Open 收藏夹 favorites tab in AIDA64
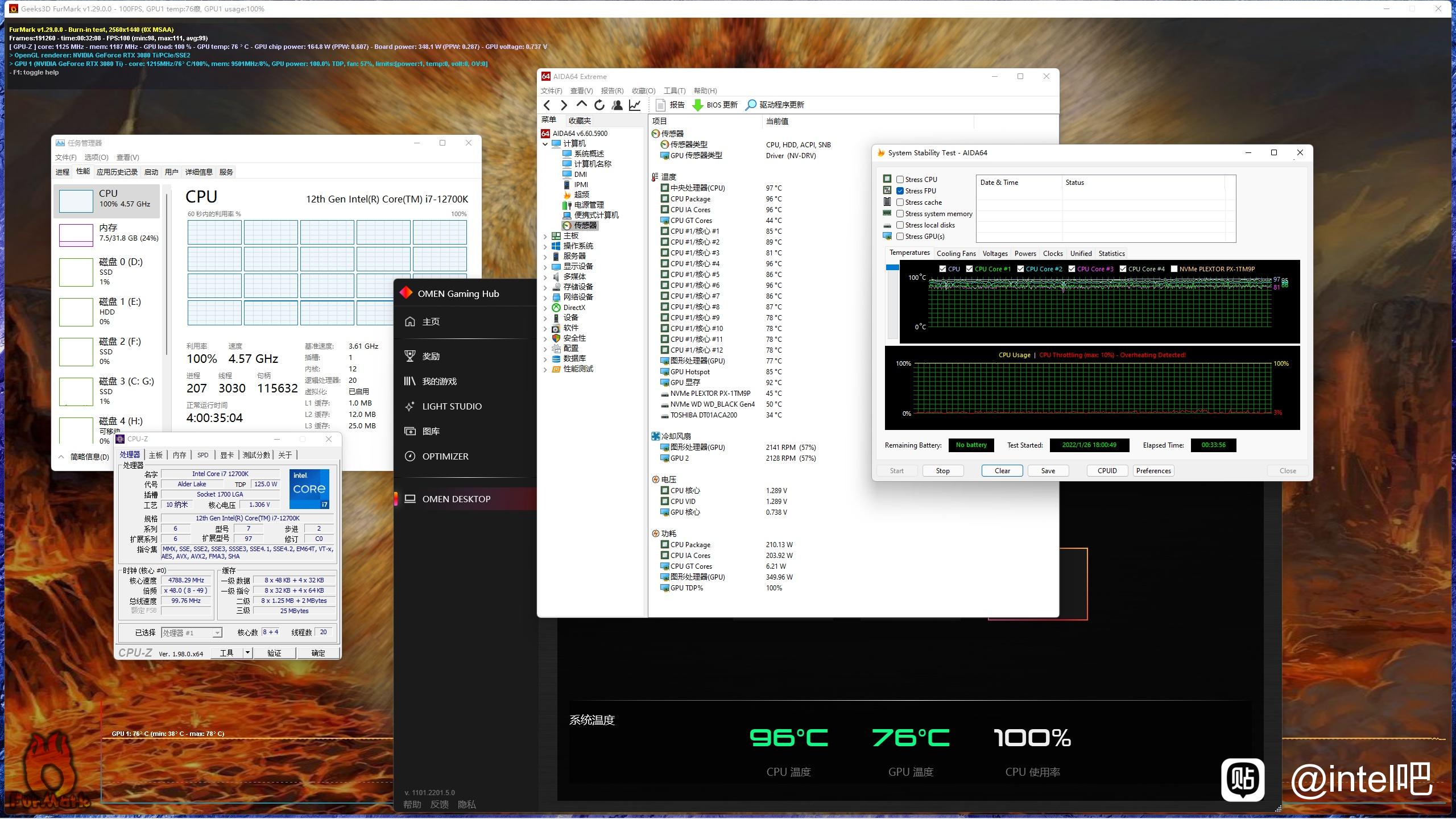 580,121
